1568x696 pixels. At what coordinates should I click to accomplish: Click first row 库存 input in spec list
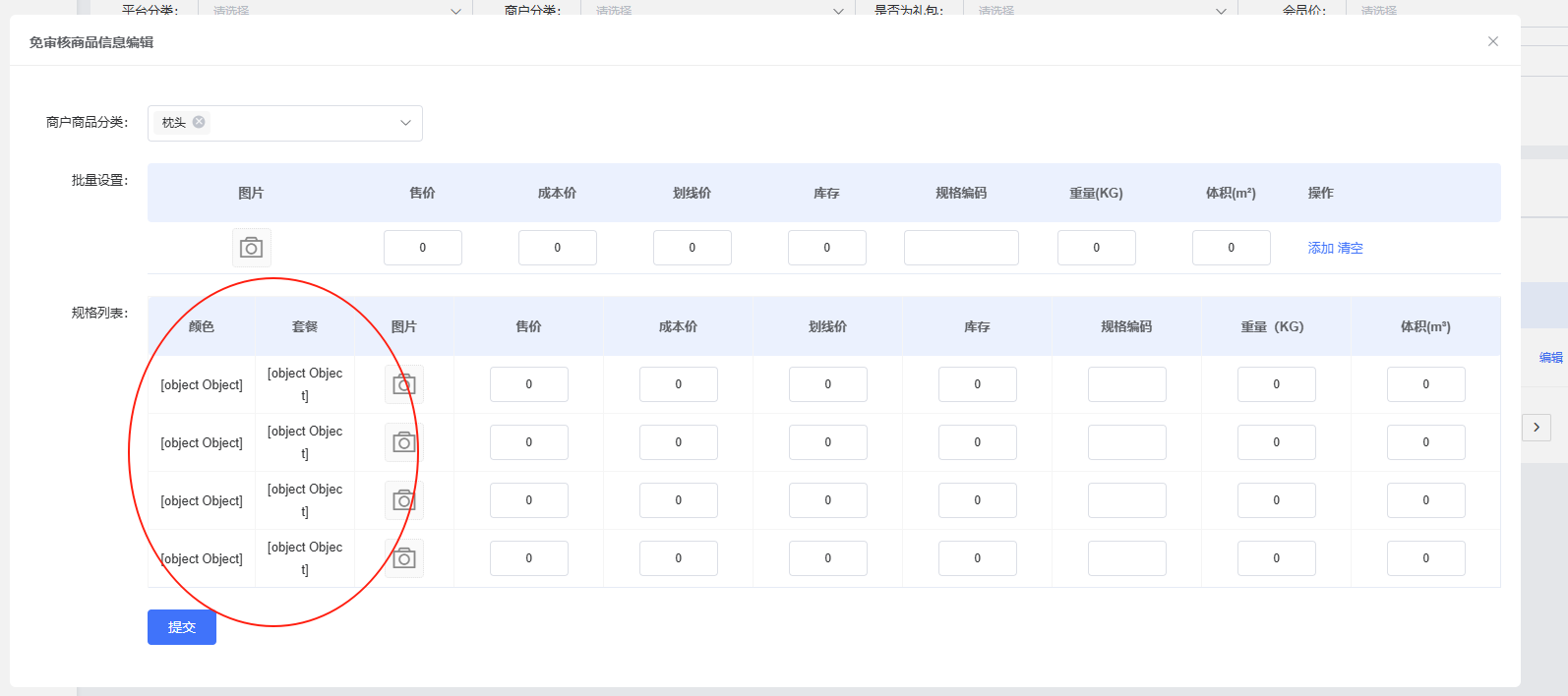[978, 384]
